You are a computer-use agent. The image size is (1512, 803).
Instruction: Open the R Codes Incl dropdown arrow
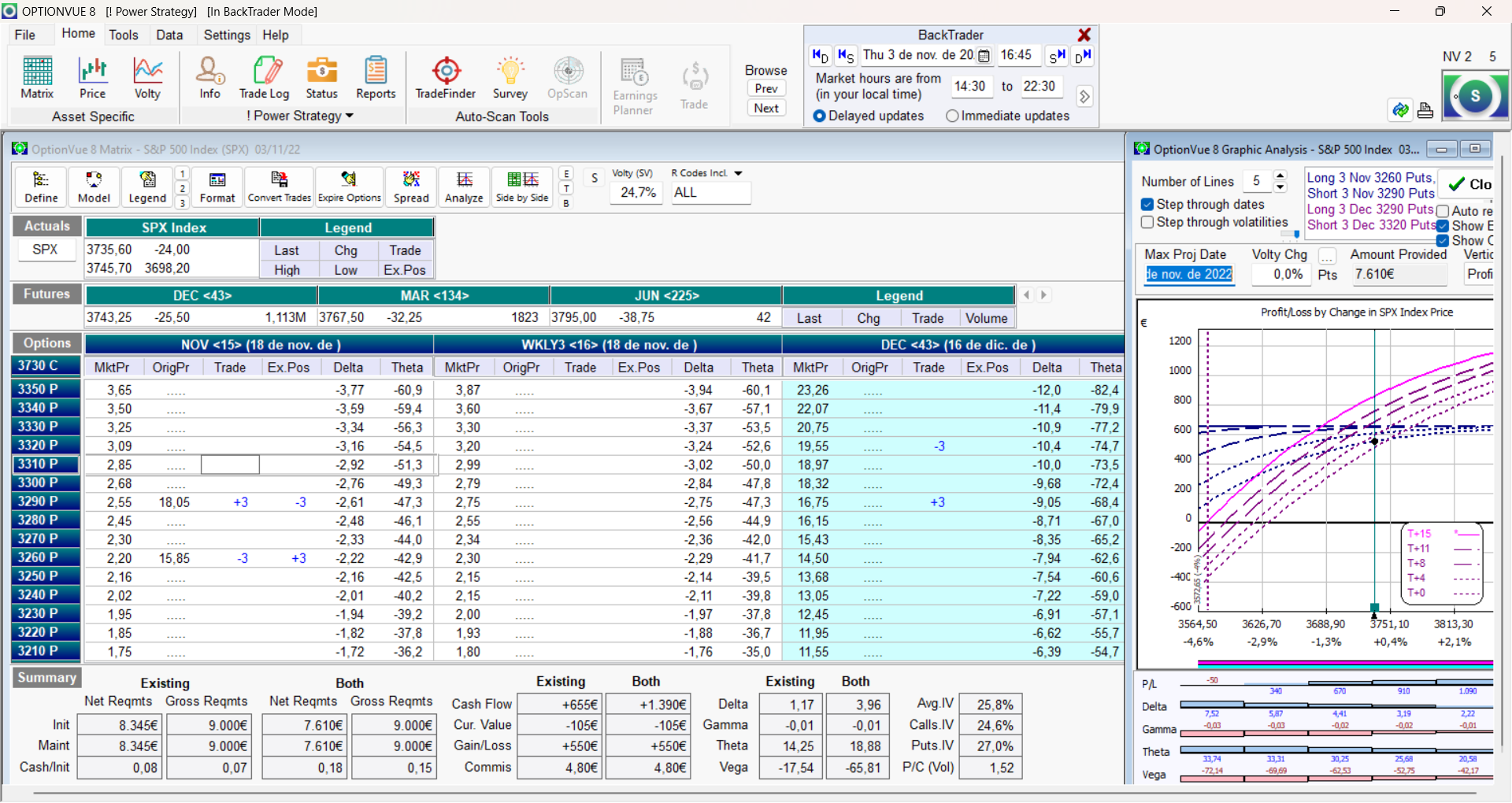738,173
